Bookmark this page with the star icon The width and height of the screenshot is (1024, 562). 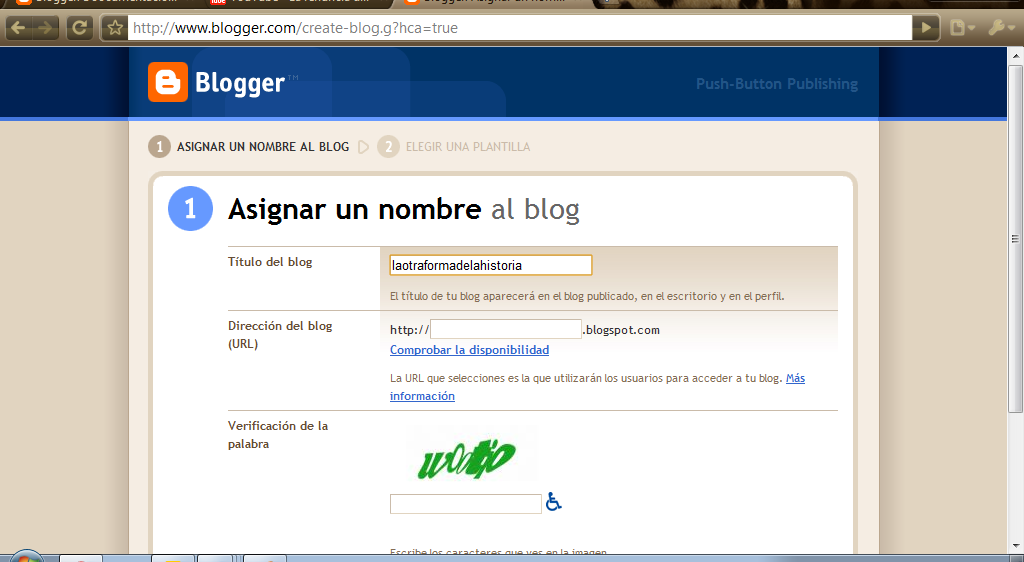[115, 28]
